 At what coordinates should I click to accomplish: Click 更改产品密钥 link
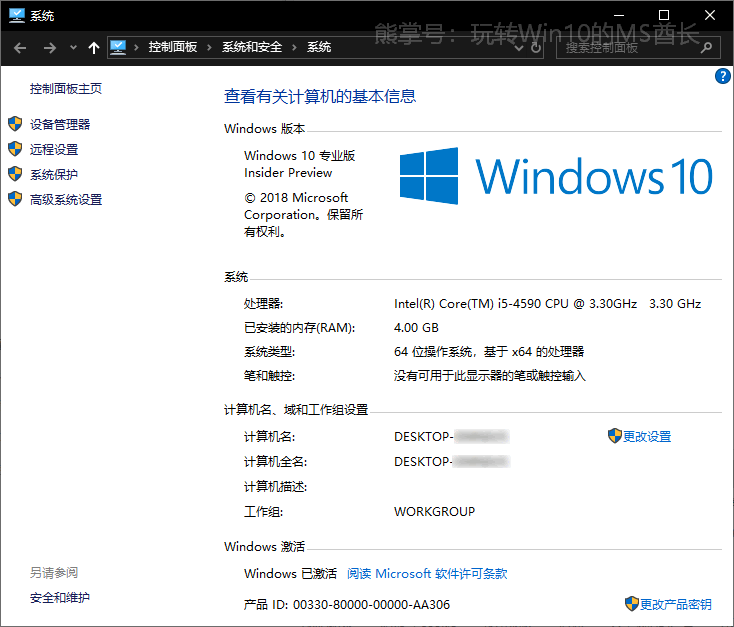click(x=675, y=605)
